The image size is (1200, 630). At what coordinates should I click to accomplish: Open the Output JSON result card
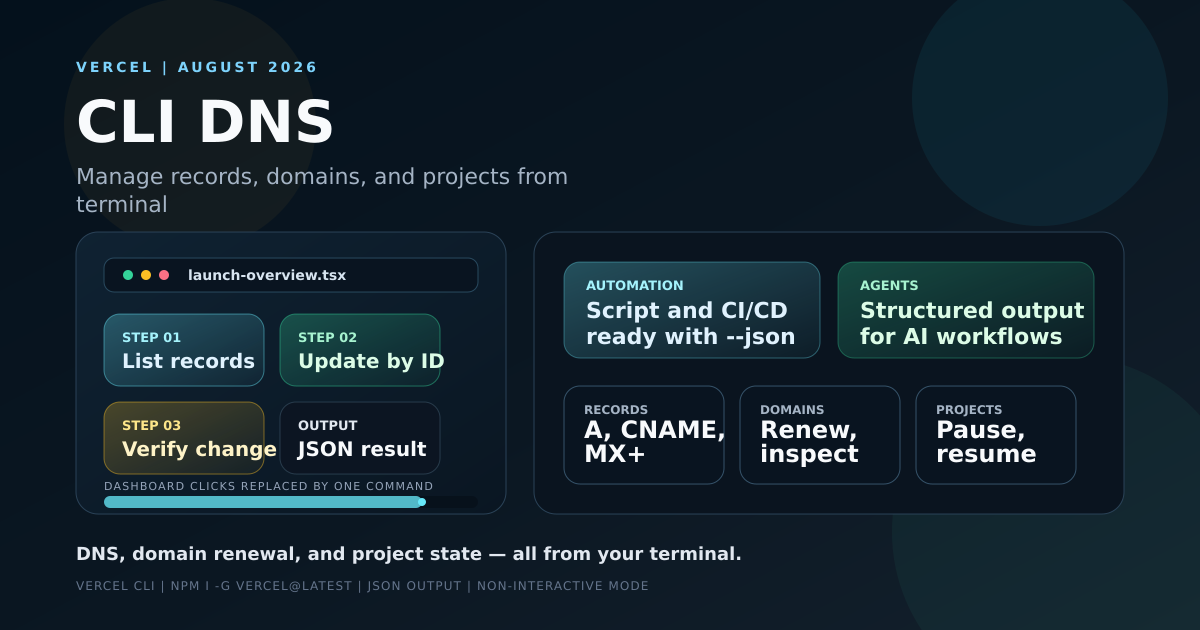[360, 438]
